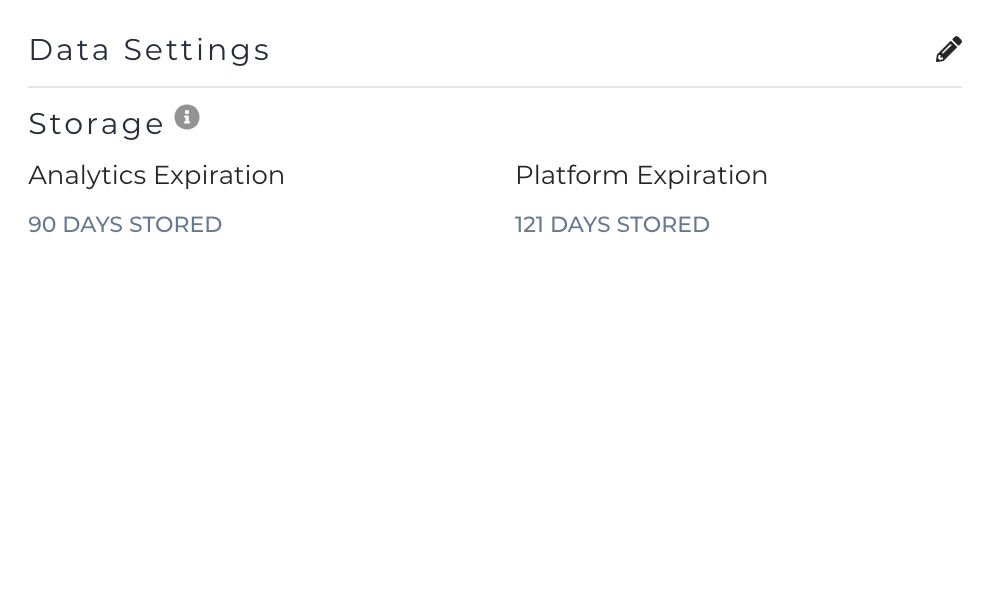
Task: Select the gray circular "i" icon
Action: click(187, 117)
